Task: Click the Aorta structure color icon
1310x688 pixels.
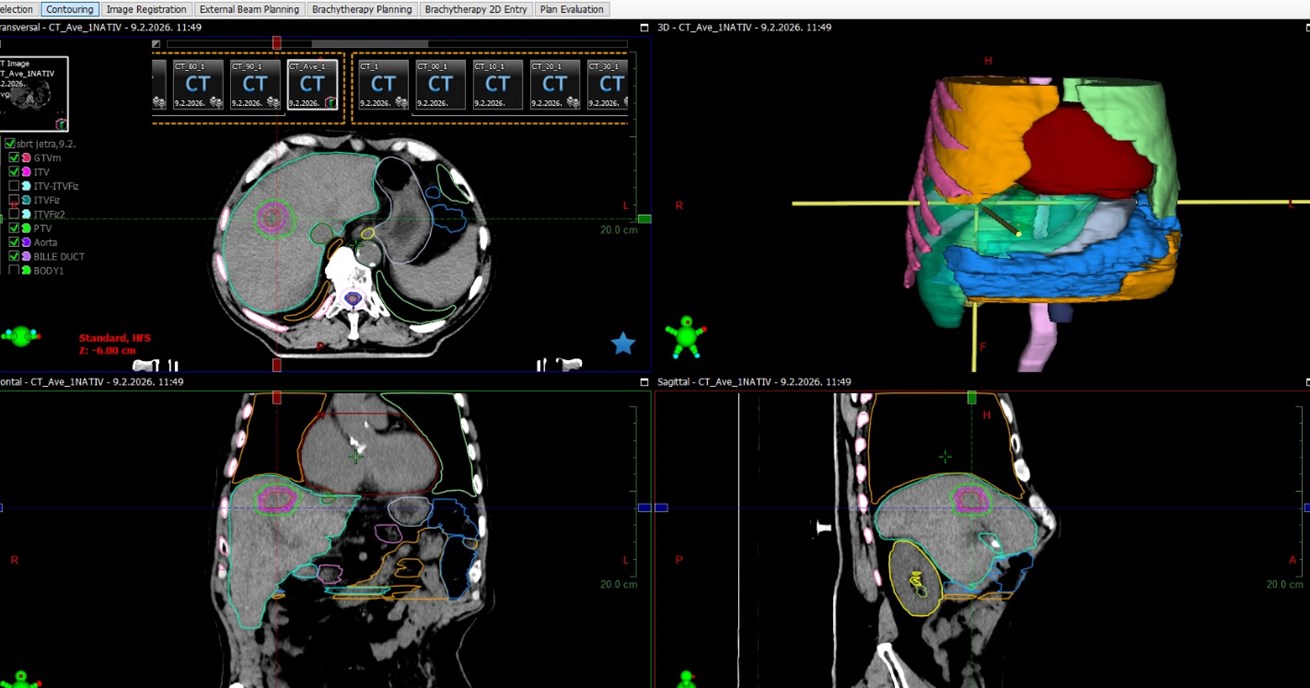Action: click(x=26, y=242)
